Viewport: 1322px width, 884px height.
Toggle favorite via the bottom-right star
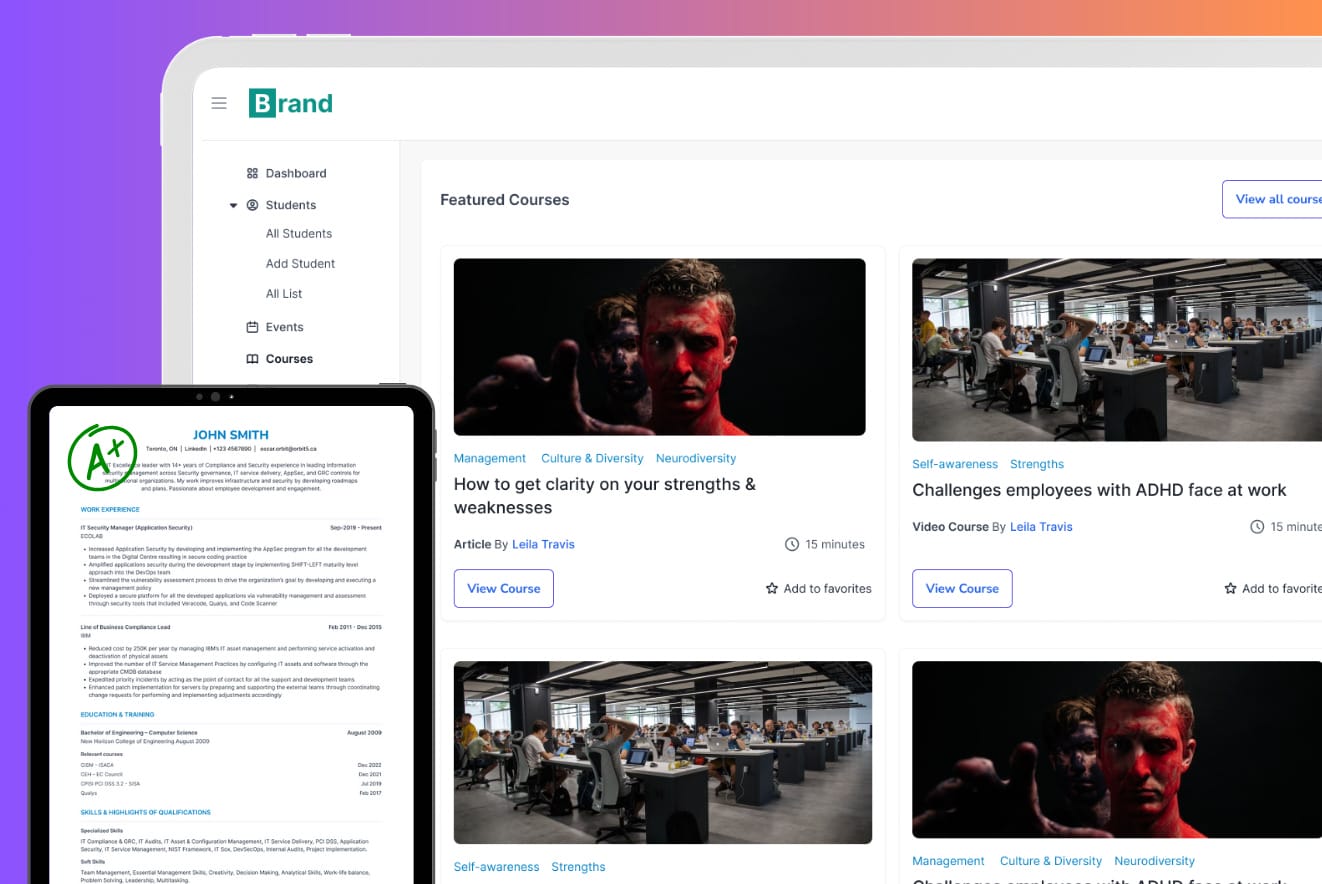pyautogui.click(x=1229, y=589)
